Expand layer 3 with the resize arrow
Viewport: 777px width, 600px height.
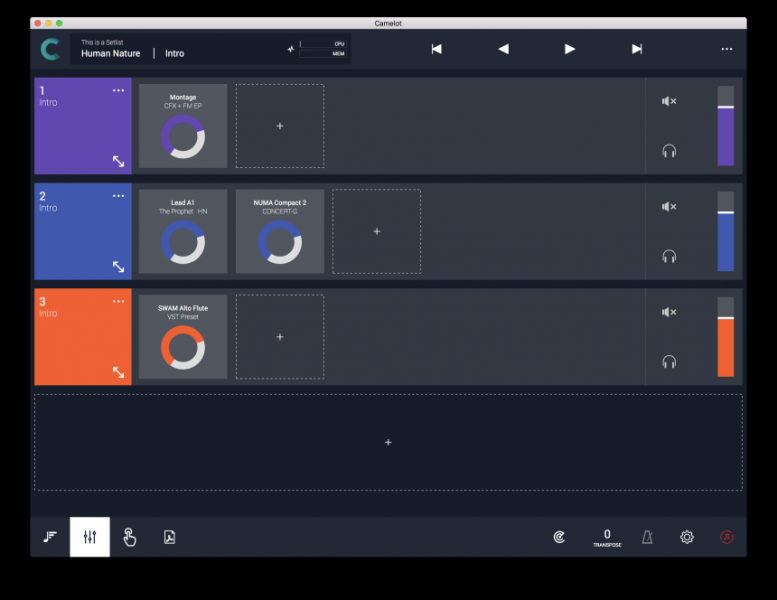[118, 373]
